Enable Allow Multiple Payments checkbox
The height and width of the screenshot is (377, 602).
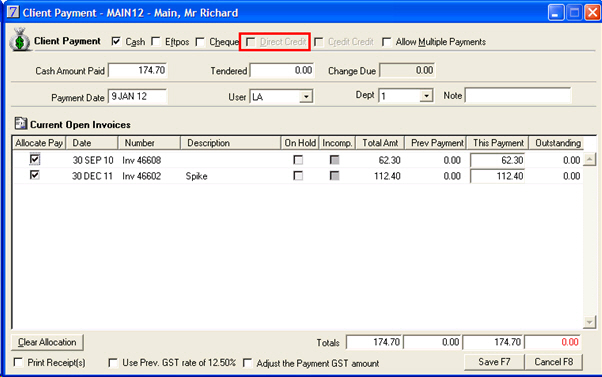(x=386, y=42)
